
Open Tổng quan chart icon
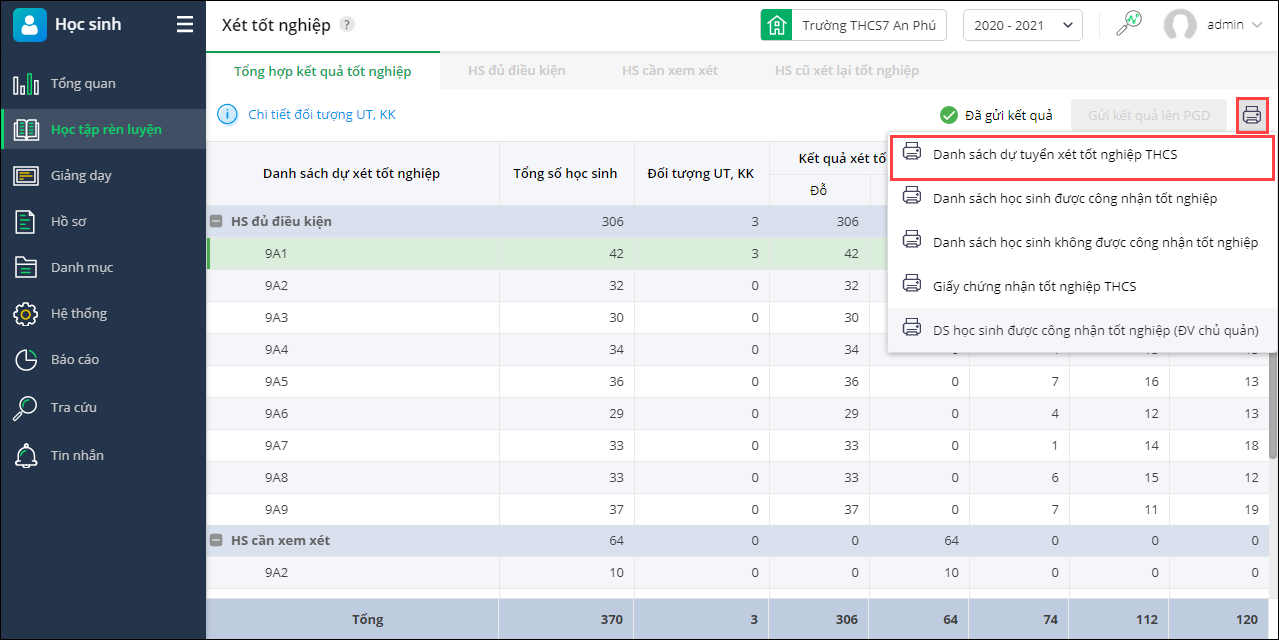click(x=26, y=83)
